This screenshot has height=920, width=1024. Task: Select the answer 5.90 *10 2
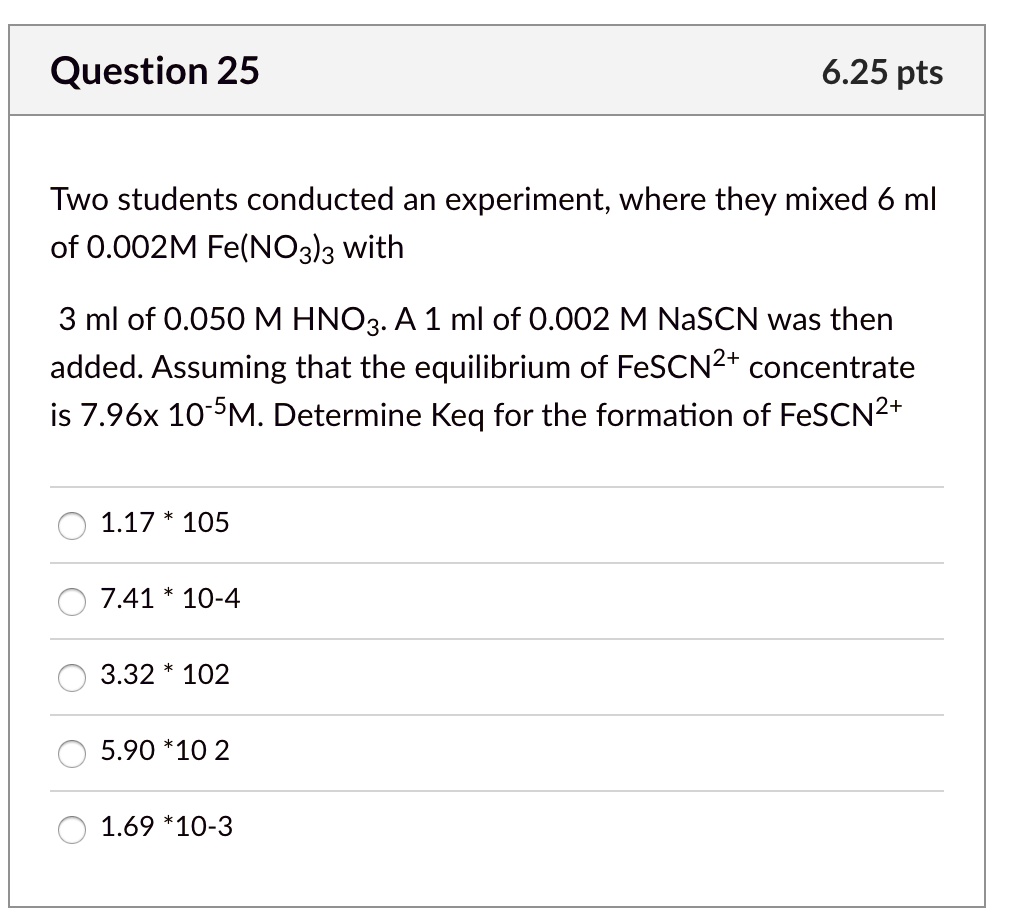[x=71, y=754]
